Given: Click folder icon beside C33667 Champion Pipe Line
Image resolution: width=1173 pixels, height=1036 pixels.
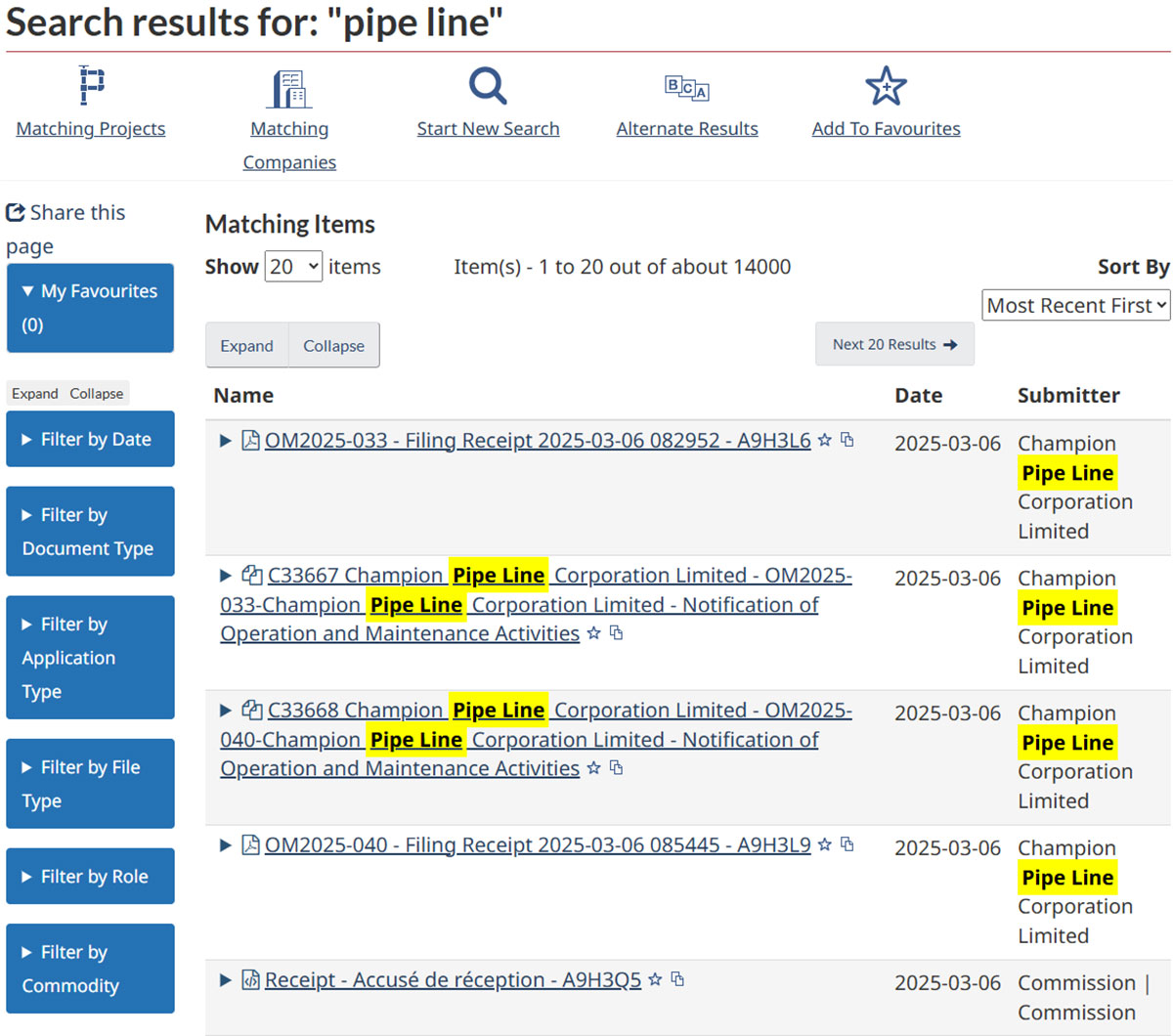Looking at the screenshot, I should pos(252,575).
